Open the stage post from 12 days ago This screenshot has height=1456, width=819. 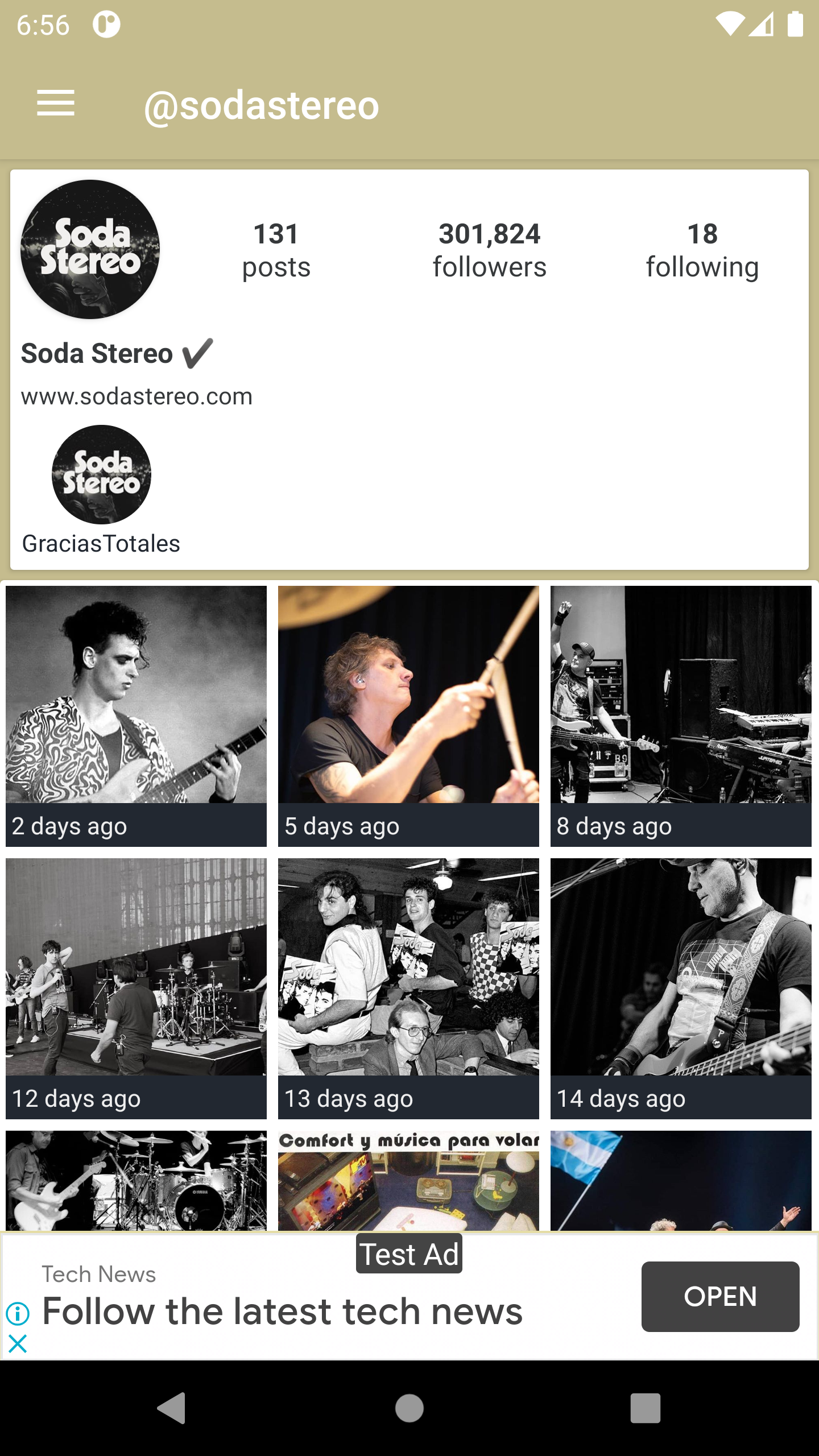(136, 988)
